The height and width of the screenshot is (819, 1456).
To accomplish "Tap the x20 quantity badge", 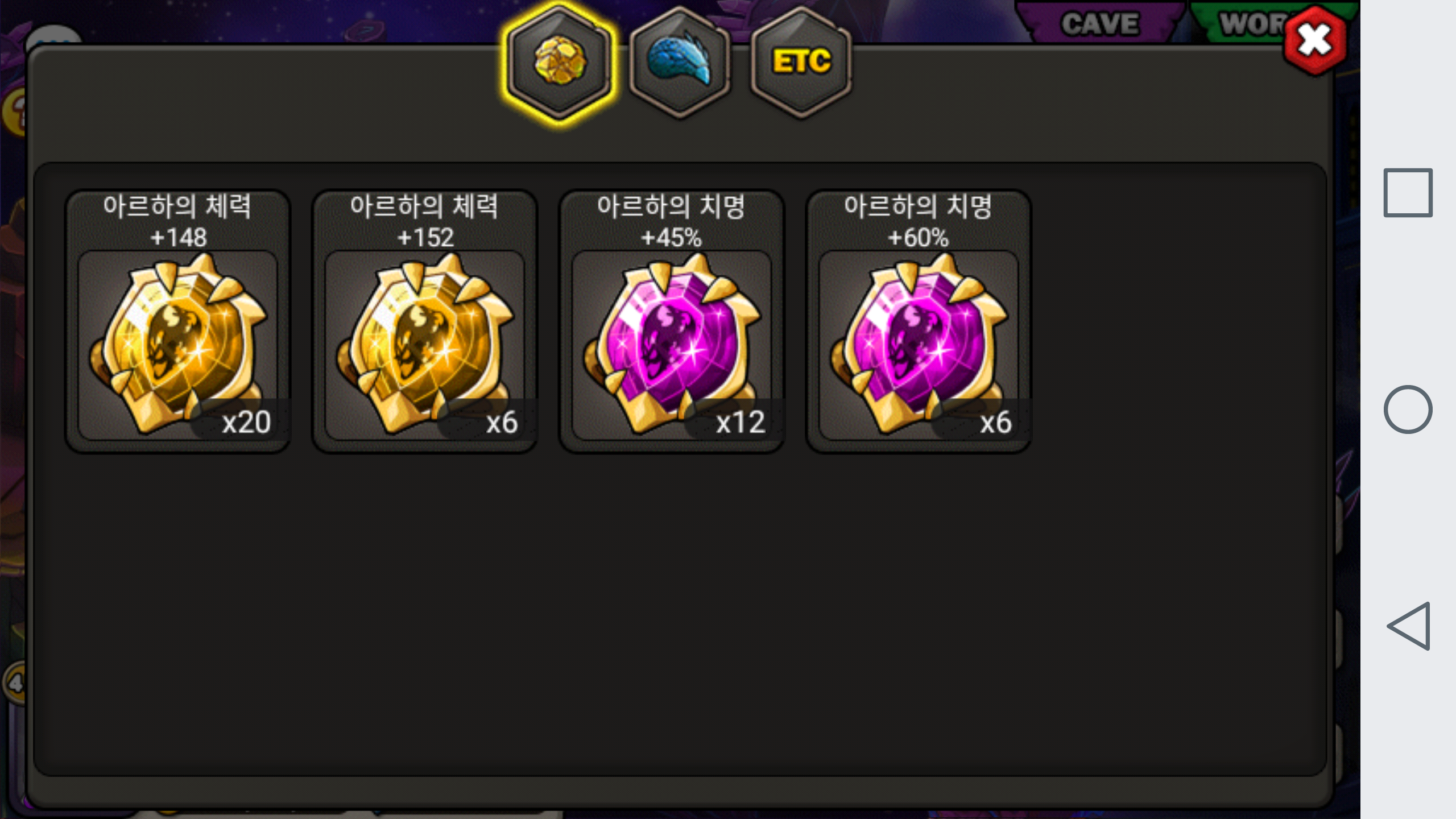I will pyautogui.click(x=246, y=422).
